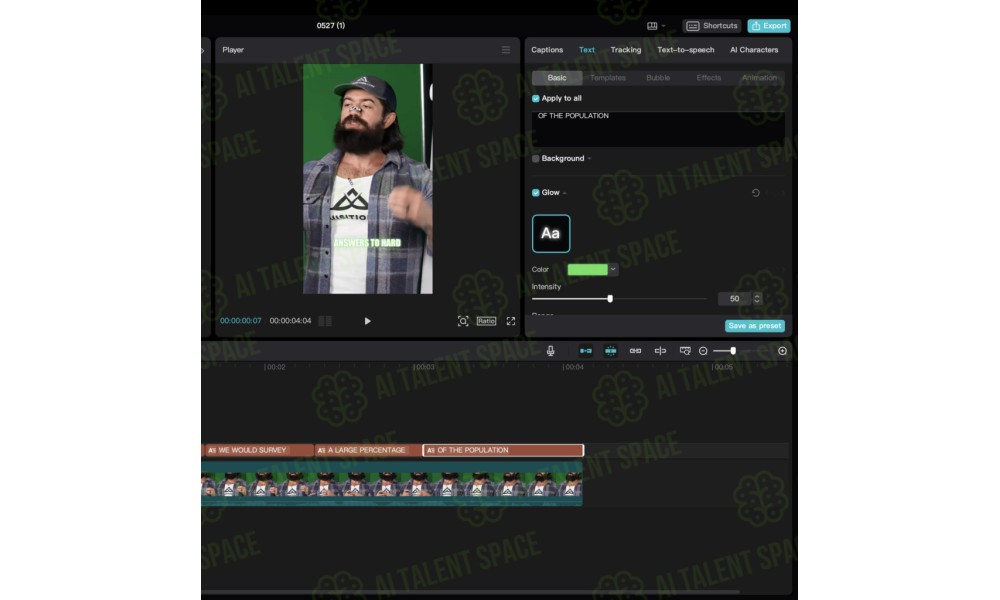The width and height of the screenshot is (1000, 600).
Task: Select the WE WOULD SURVEY caption clip
Action: pyautogui.click(x=259, y=450)
